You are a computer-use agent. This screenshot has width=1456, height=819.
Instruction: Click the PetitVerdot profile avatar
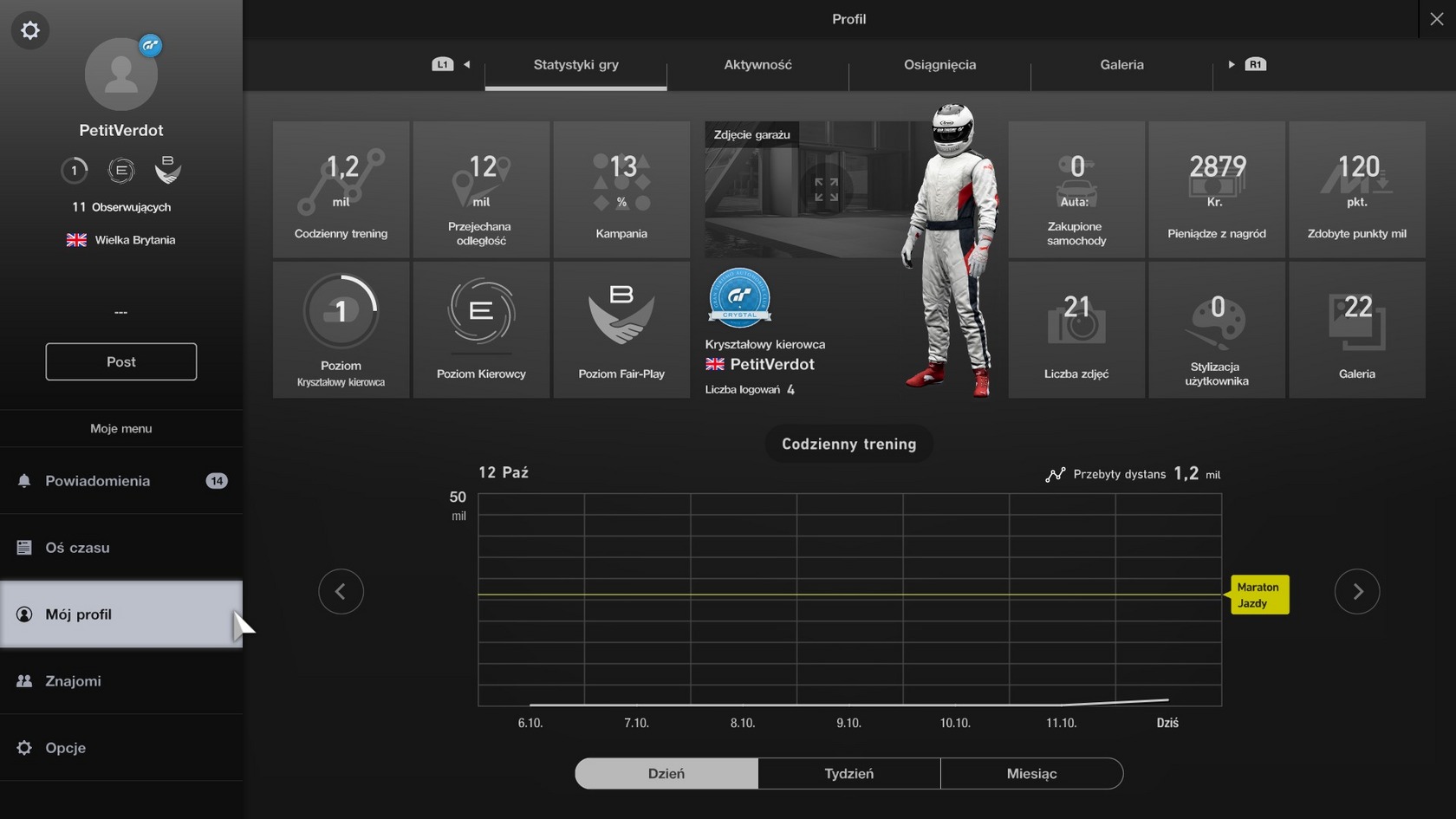[121, 75]
